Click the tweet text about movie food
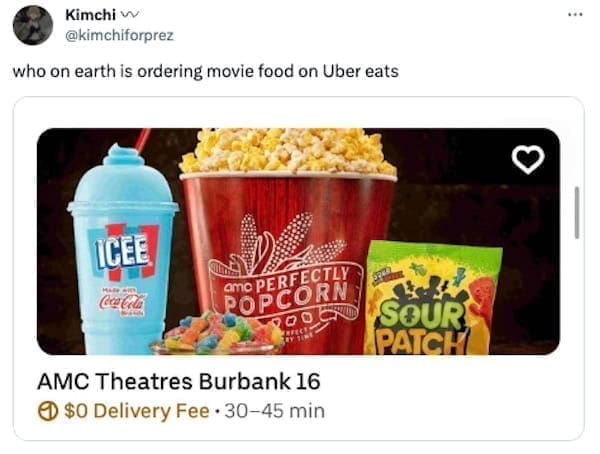The image size is (600, 454). click(x=205, y=72)
